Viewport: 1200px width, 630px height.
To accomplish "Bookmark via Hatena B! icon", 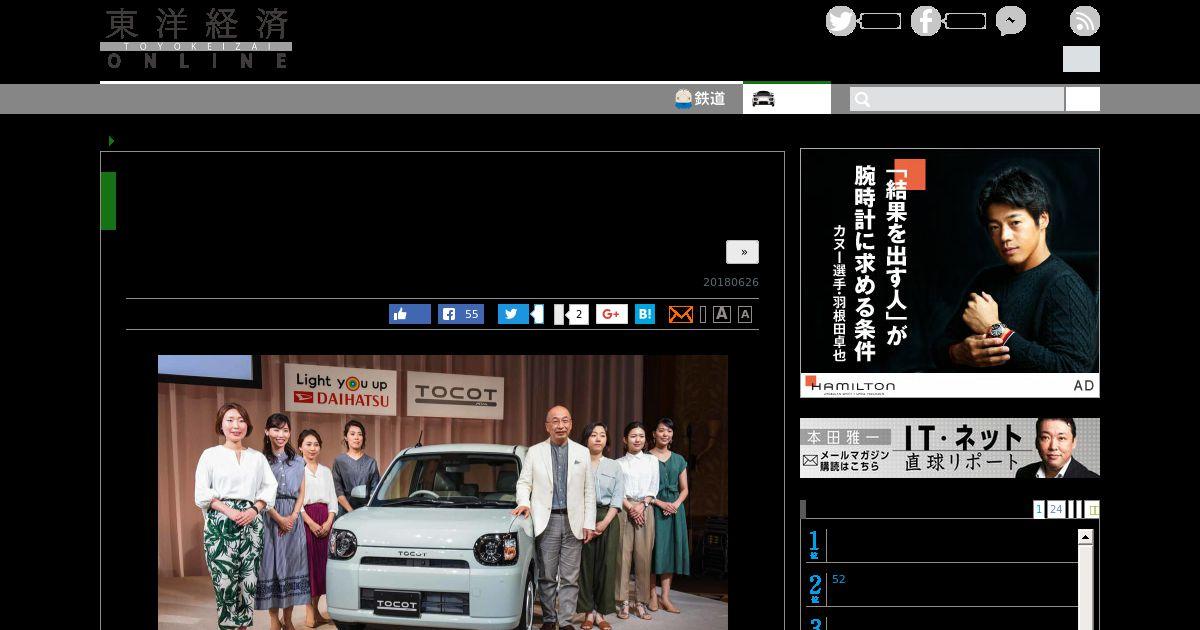I will point(645,314).
